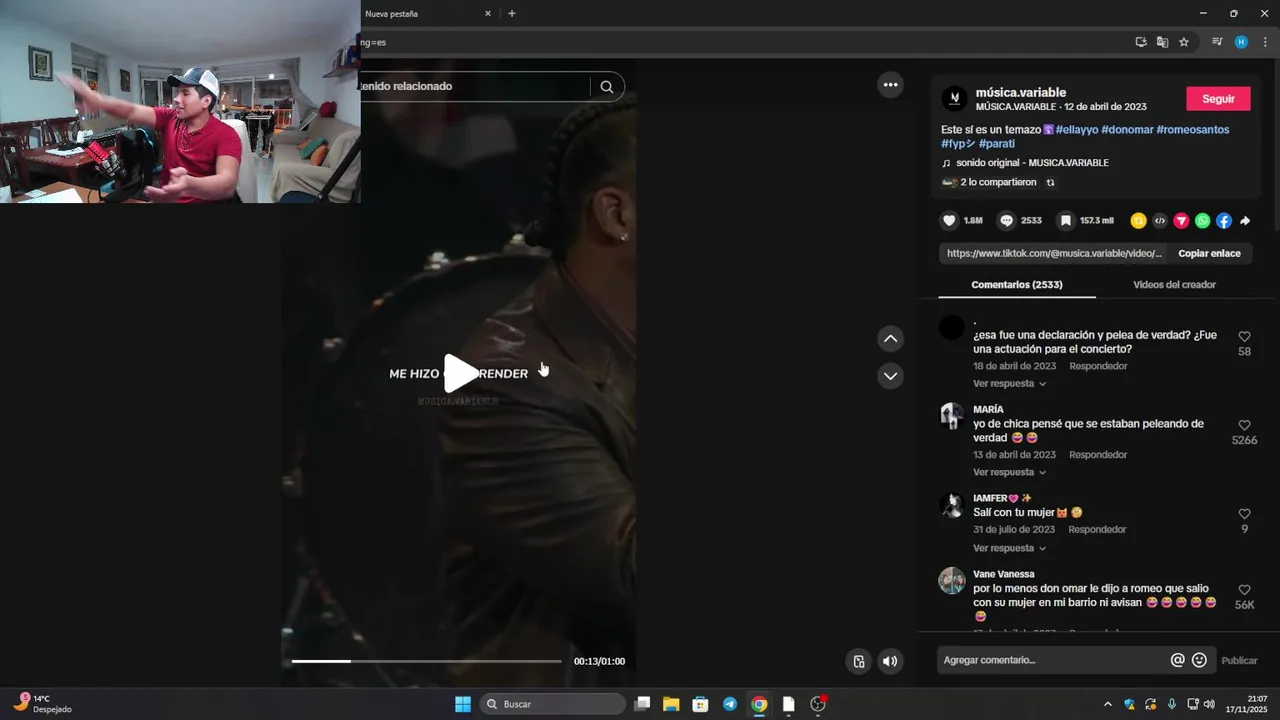1280x720 pixels.
Task: Click the search magnifier icon
Action: coord(607,86)
